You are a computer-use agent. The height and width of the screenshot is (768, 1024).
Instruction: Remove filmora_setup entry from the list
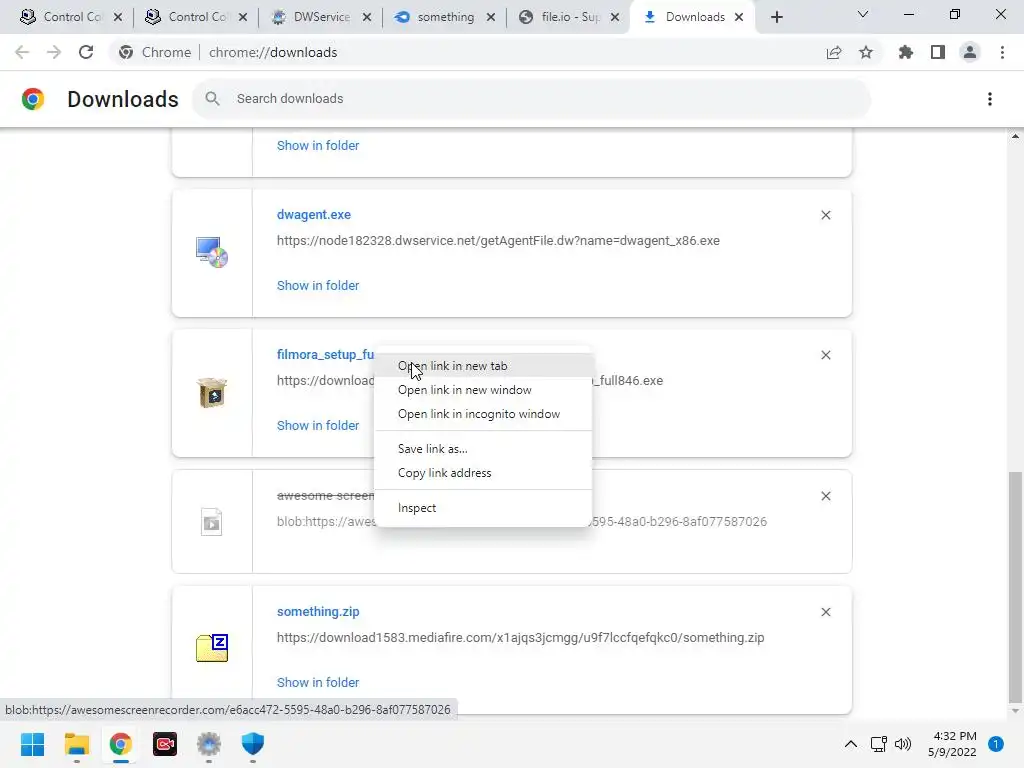pyautogui.click(x=825, y=355)
